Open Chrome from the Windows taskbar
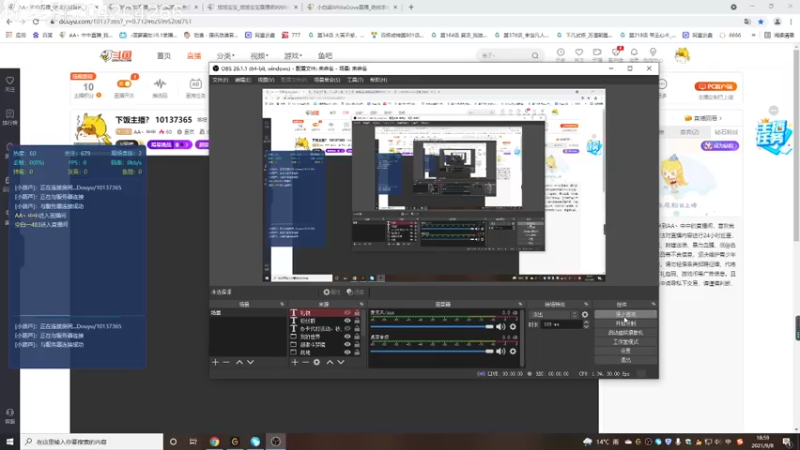Image resolution: width=800 pixels, height=450 pixels. (214, 441)
